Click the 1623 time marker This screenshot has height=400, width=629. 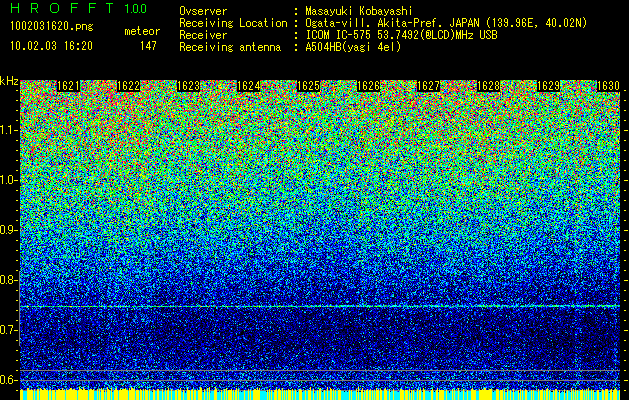pos(189,86)
